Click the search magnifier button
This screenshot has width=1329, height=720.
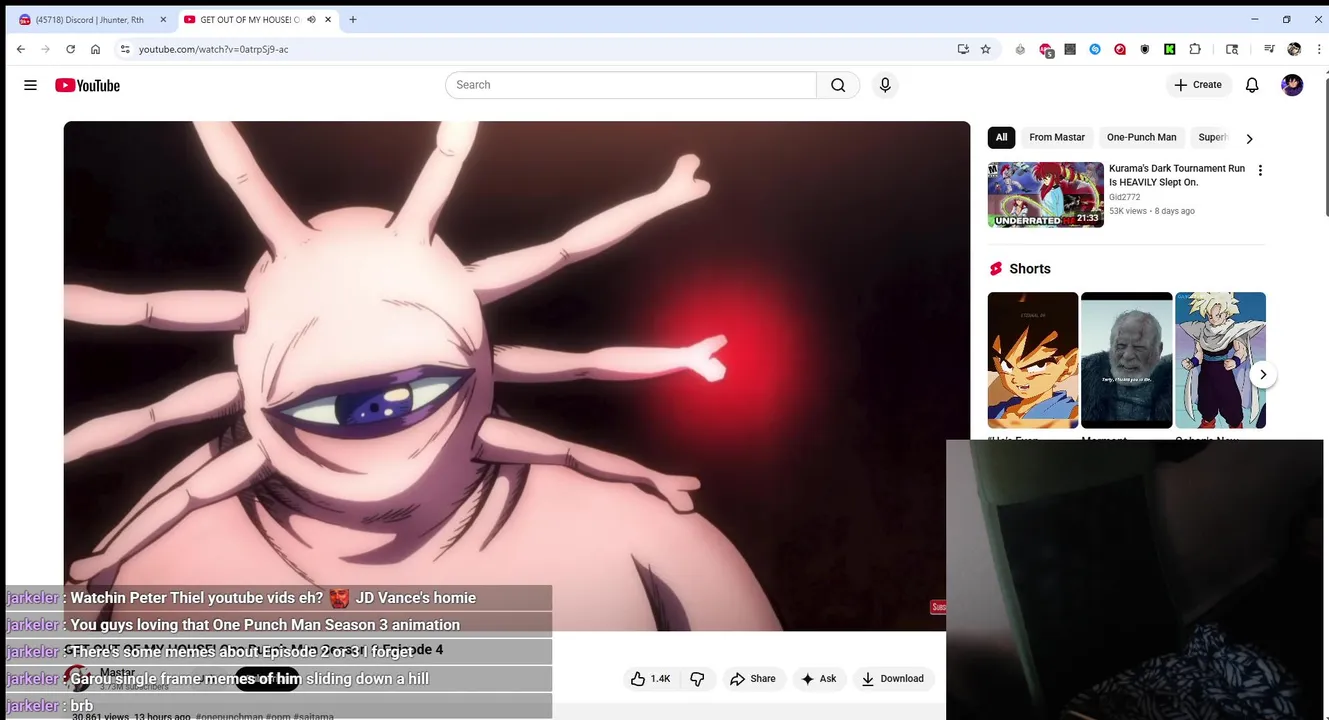click(838, 85)
